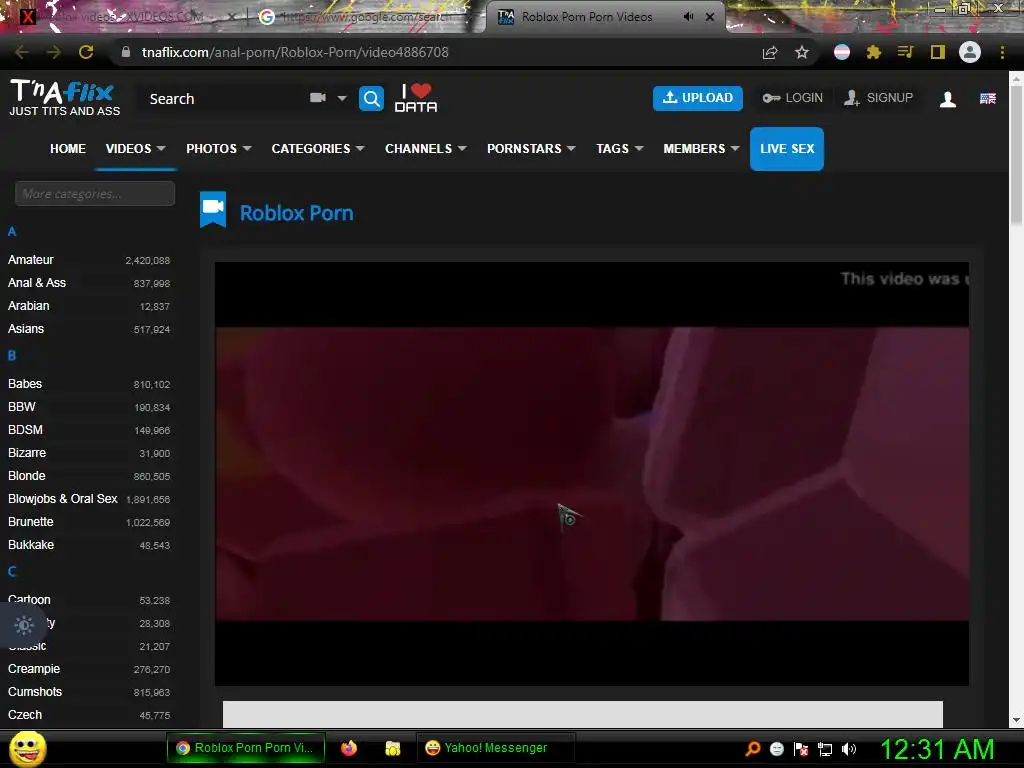Click the flag notification tray icon
The image size is (1024, 768).
click(801, 749)
